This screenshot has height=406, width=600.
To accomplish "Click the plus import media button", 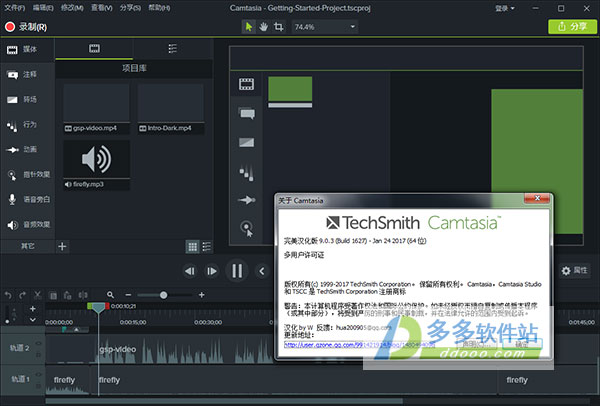I will pyautogui.click(x=62, y=246).
